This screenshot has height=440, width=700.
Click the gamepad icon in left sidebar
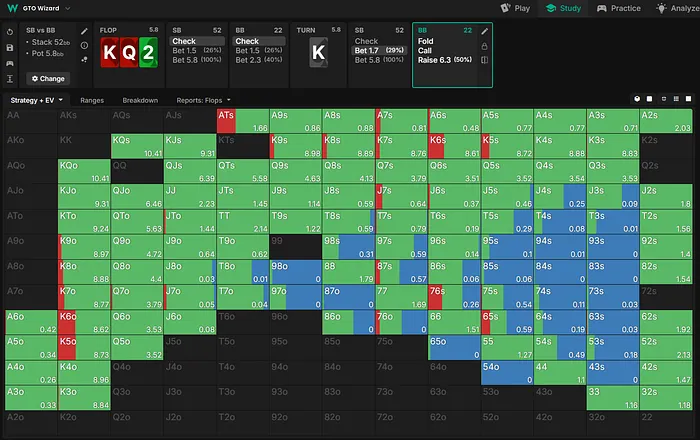pos(9,62)
